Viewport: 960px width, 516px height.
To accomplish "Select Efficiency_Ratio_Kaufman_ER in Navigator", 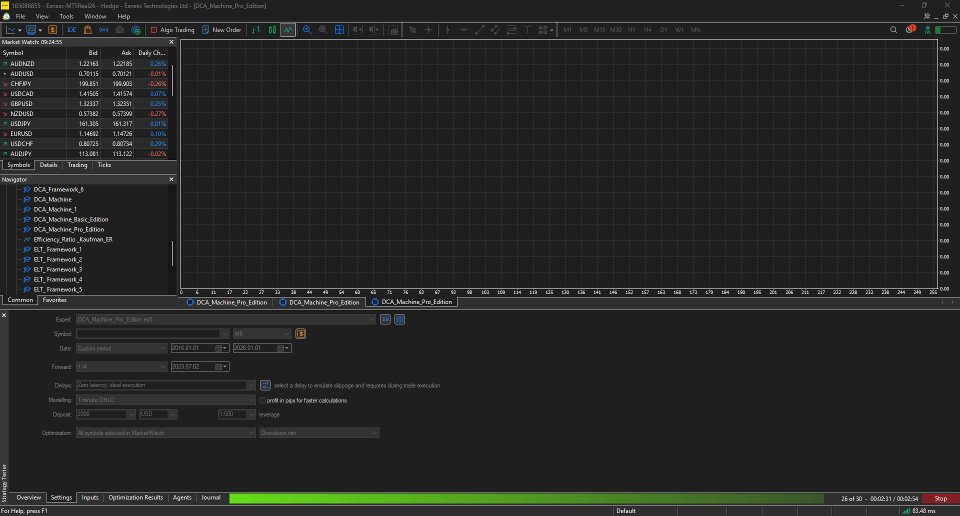I will pos(73,239).
